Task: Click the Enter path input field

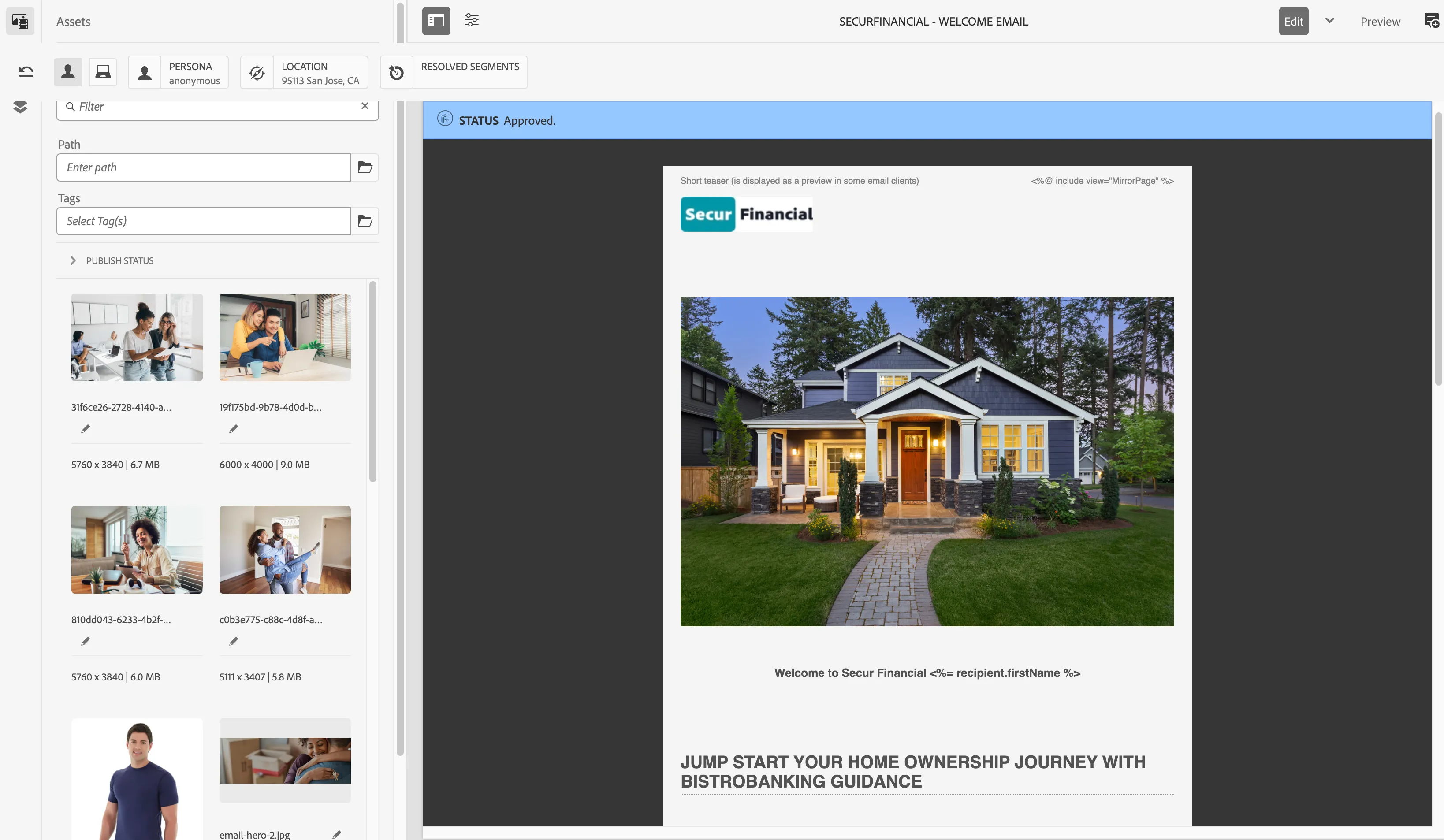Action: pos(204,167)
